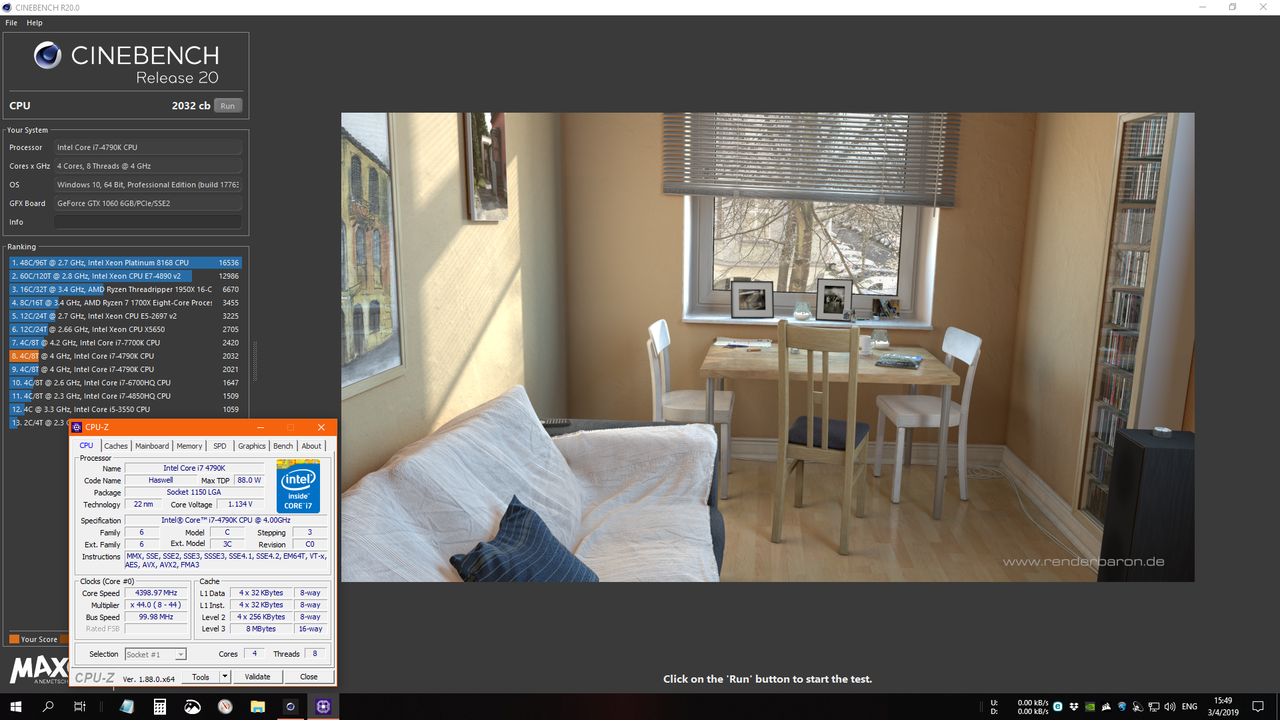Open the Dropbox tray icon
Image resolution: width=1280 pixels, height=720 pixels.
coord(1074,706)
